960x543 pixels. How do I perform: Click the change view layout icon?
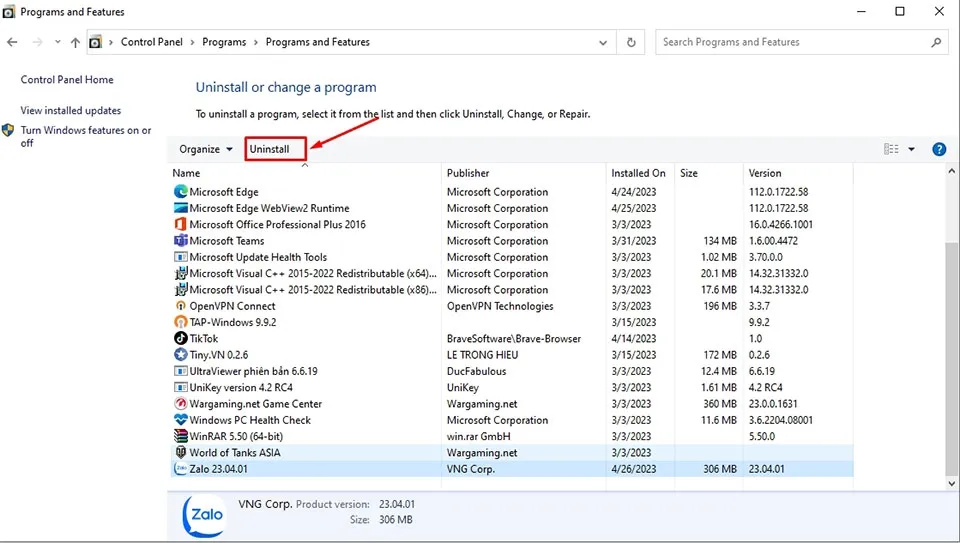891,149
